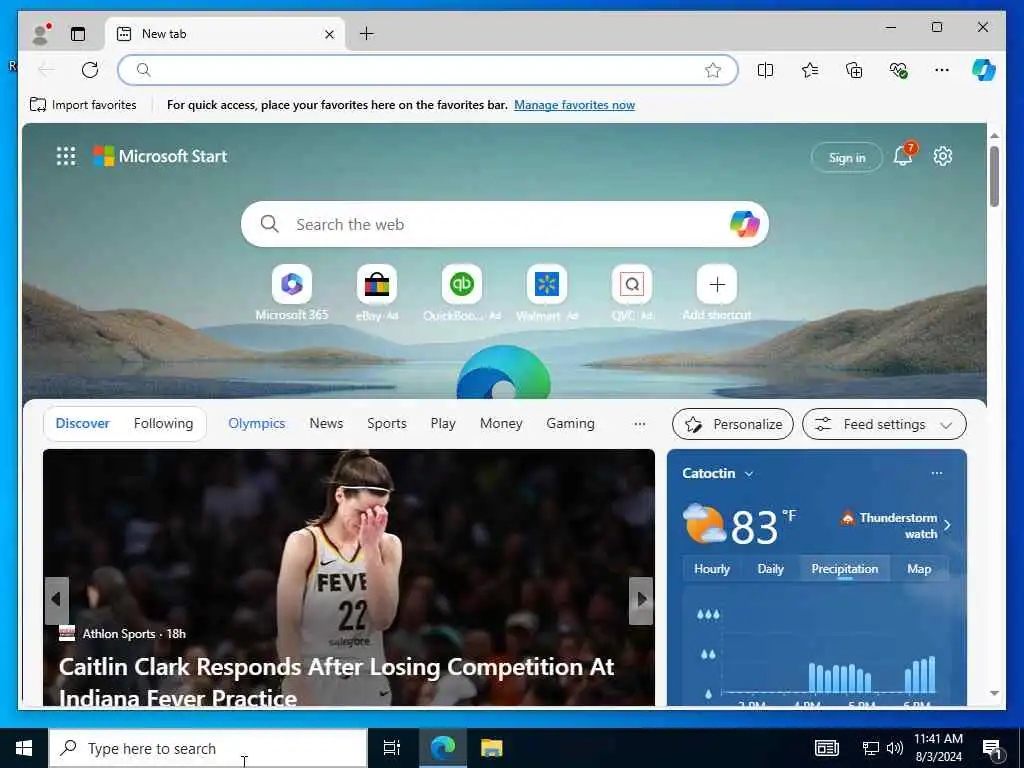Open Olympics feed tab

click(257, 423)
